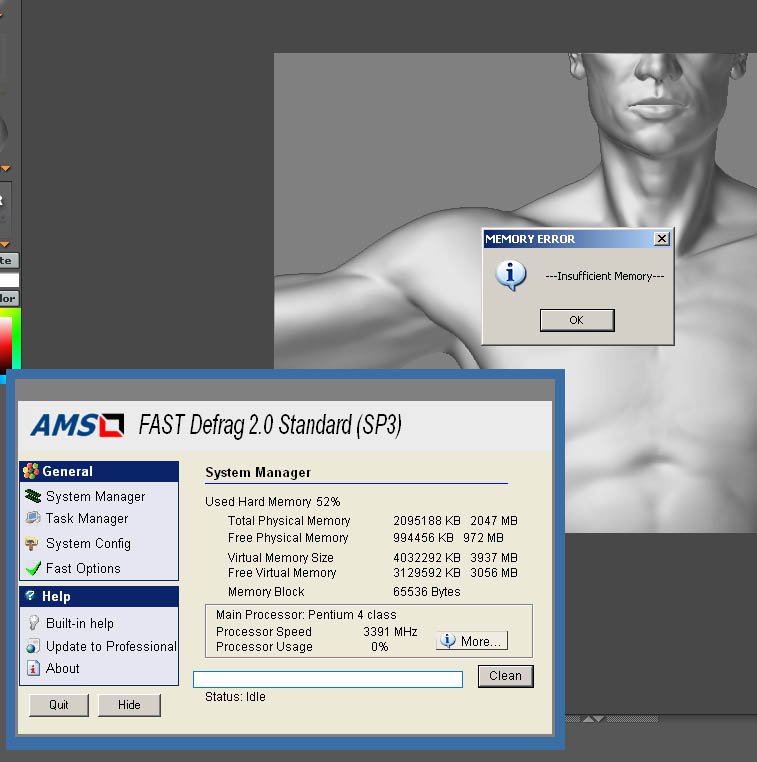Click '3129592 KB' free virtual memory value
Viewport: 757px width, 762px height.
tap(427, 572)
